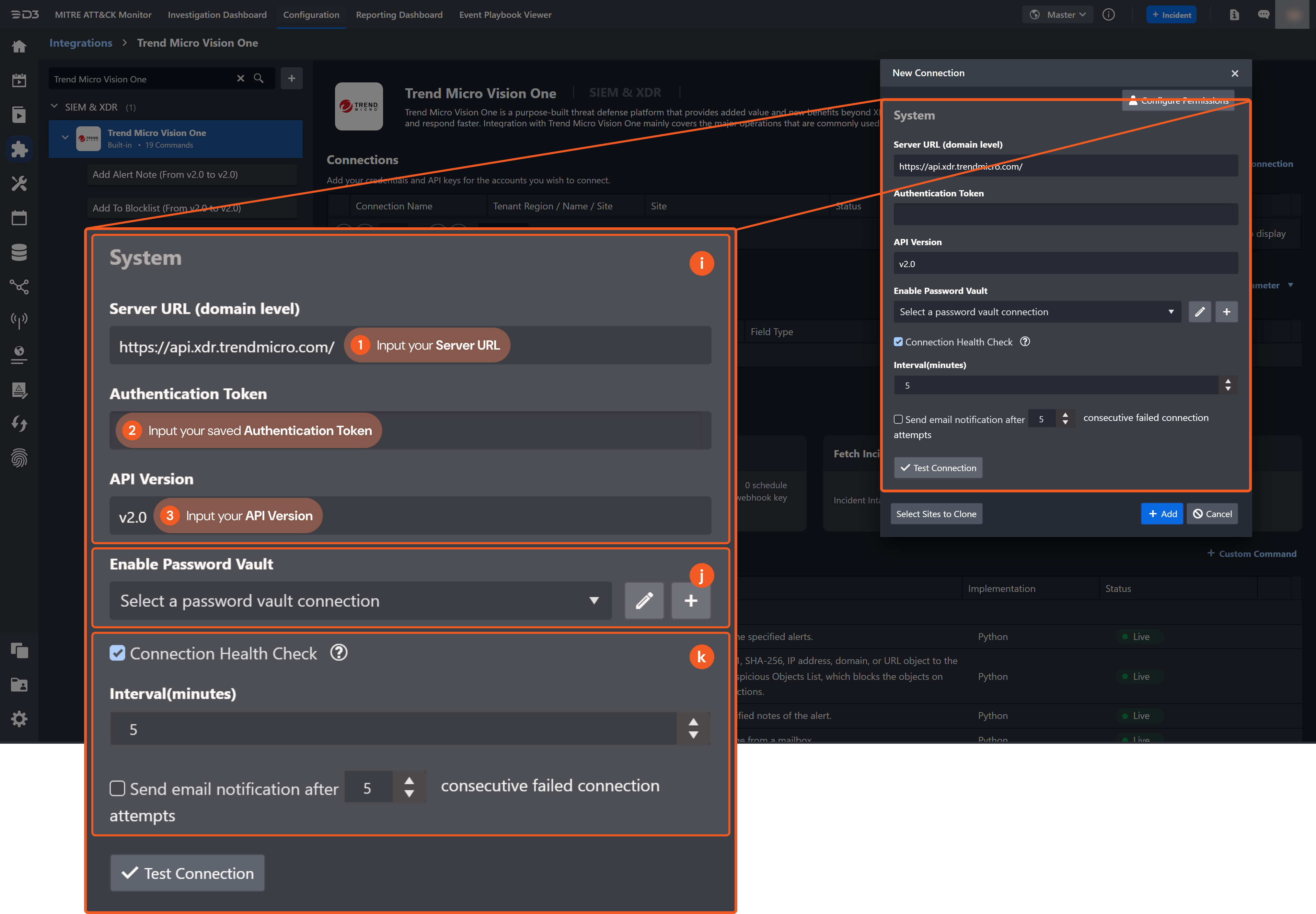This screenshot has height=914, width=1316.
Task: Click the Select Sites to Clone button
Action: coord(936,514)
